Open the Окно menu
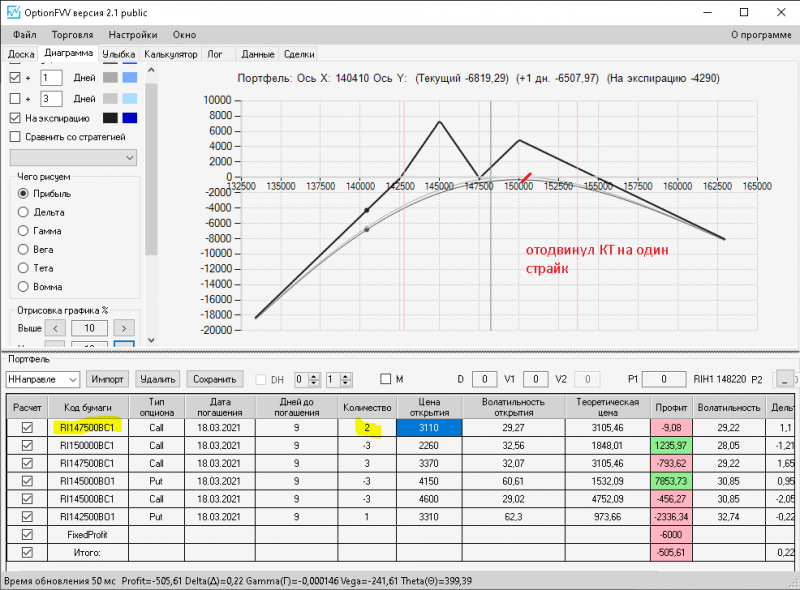This screenshot has height=590, width=800. click(184, 35)
